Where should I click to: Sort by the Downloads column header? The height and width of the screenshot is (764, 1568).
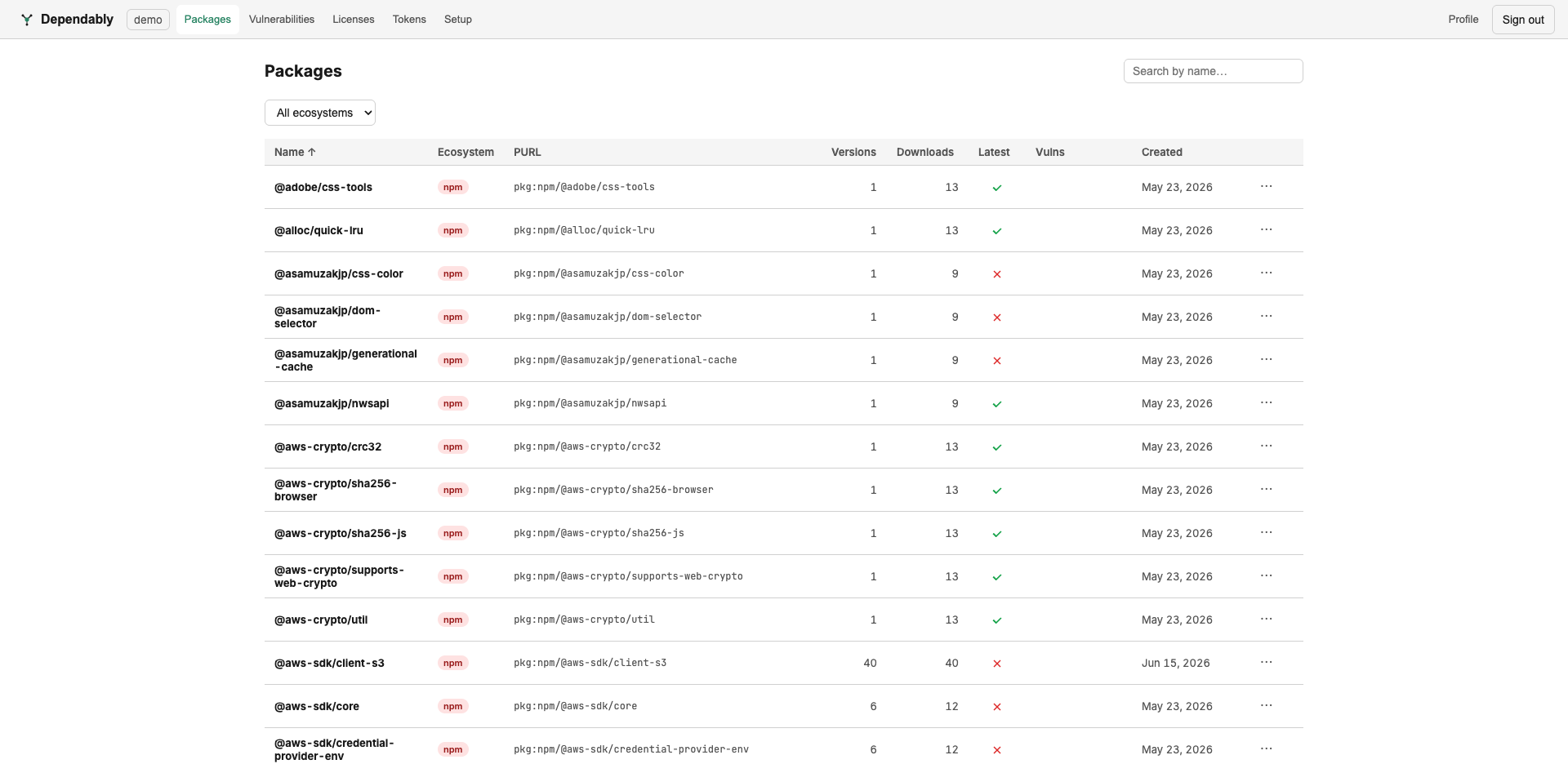(925, 152)
